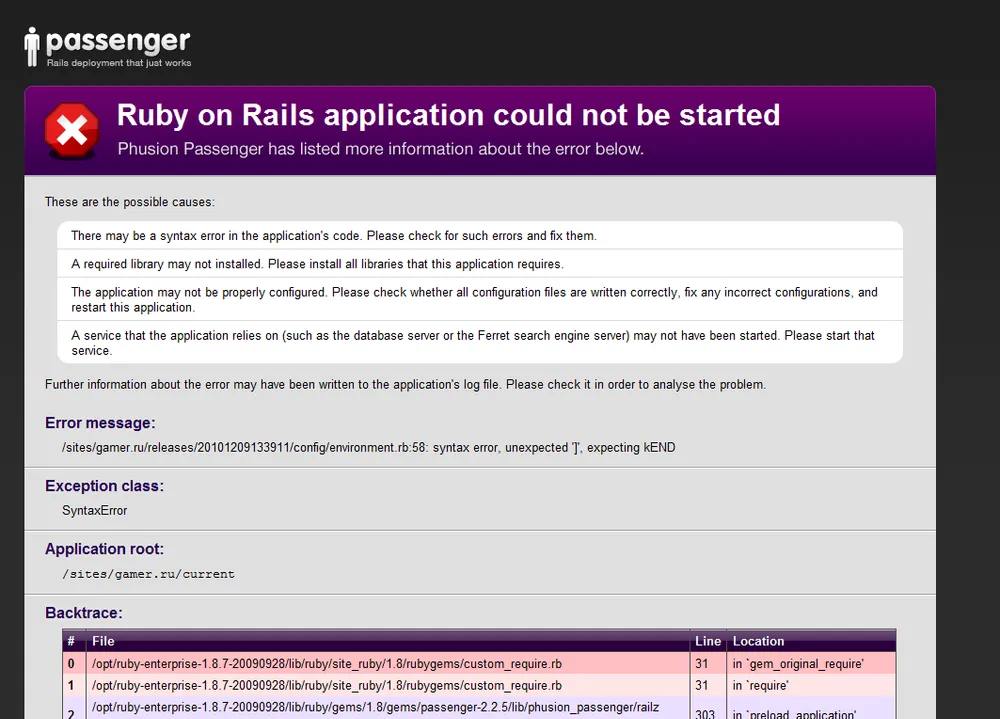Viewport: 1000px width, 719px height.
Task: Click backtrace row 1 custom_require.rb file path
Action: pyautogui.click(x=327, y=685)
